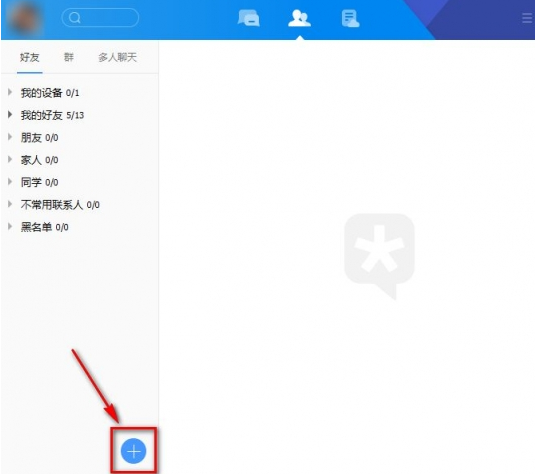The width and height of the screenshot is (535, 474).
Task: Select the 同学 0/0 row text
Action: pos(40,182)
